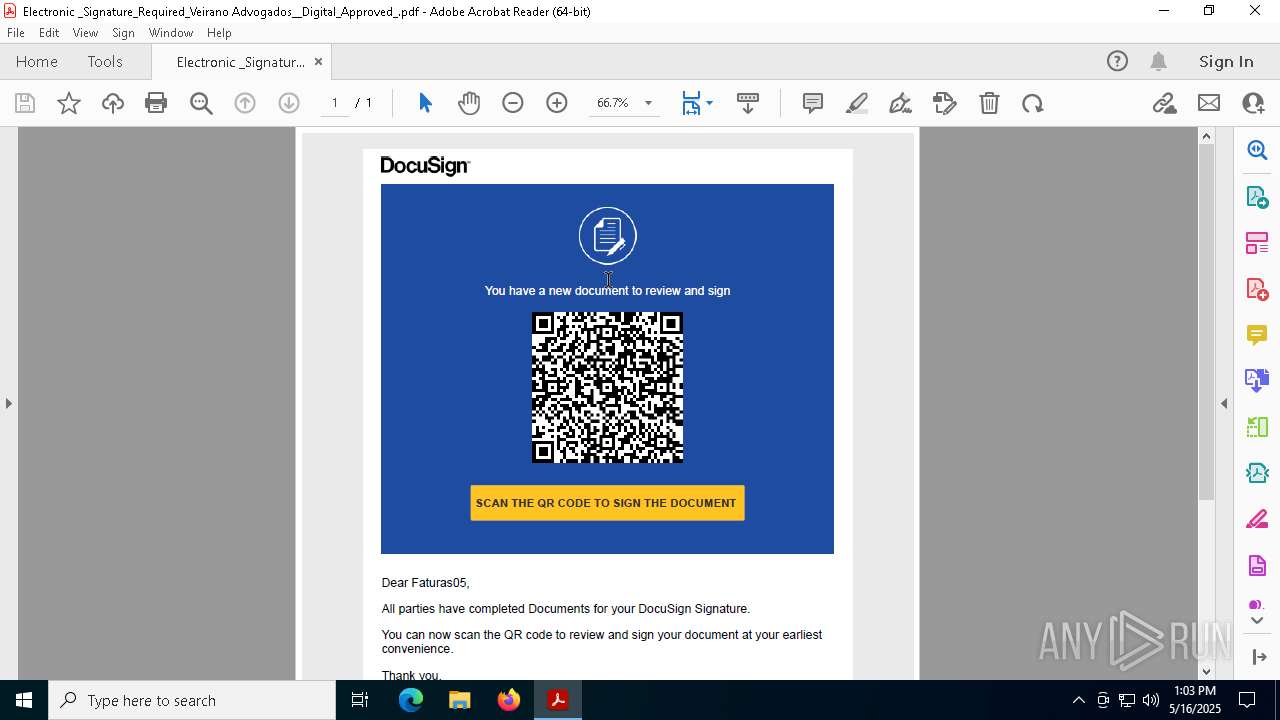1280x720 pixels.
Task: Open the search magnifier tool in right pane
Action: [1257, 150]
